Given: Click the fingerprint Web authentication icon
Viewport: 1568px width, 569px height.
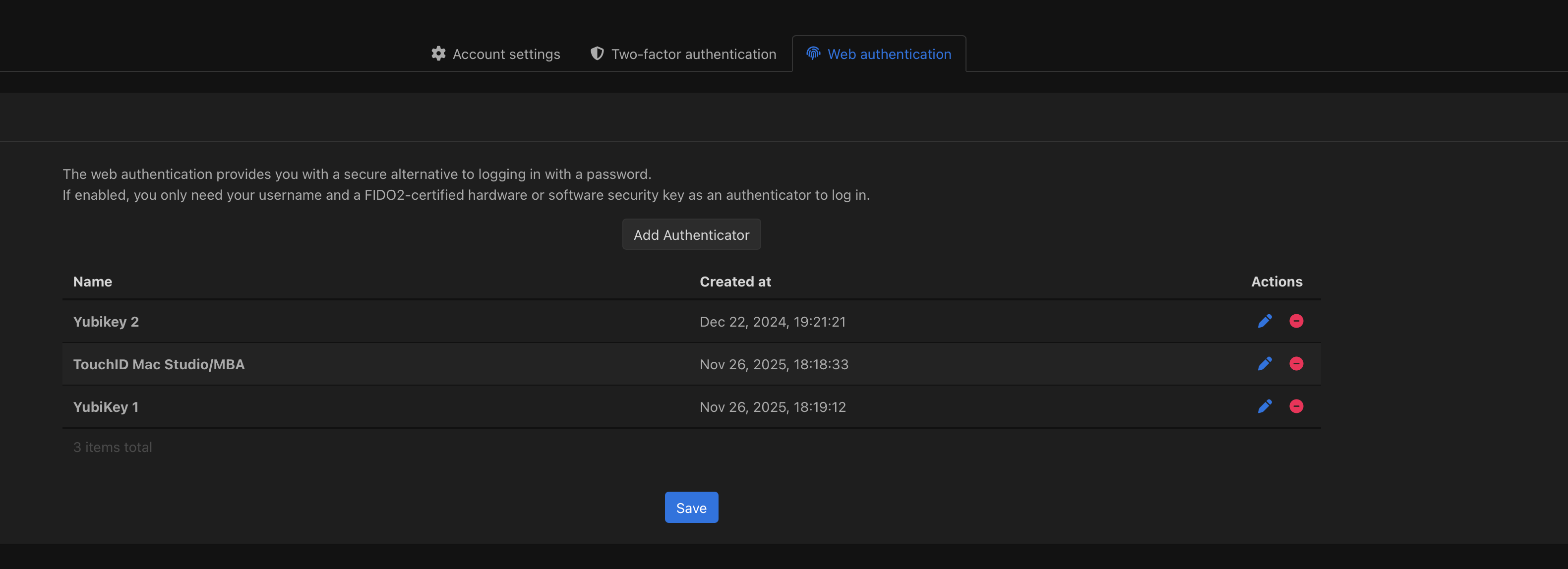Looking at the screenshot, I should click(x=813, y=54).
